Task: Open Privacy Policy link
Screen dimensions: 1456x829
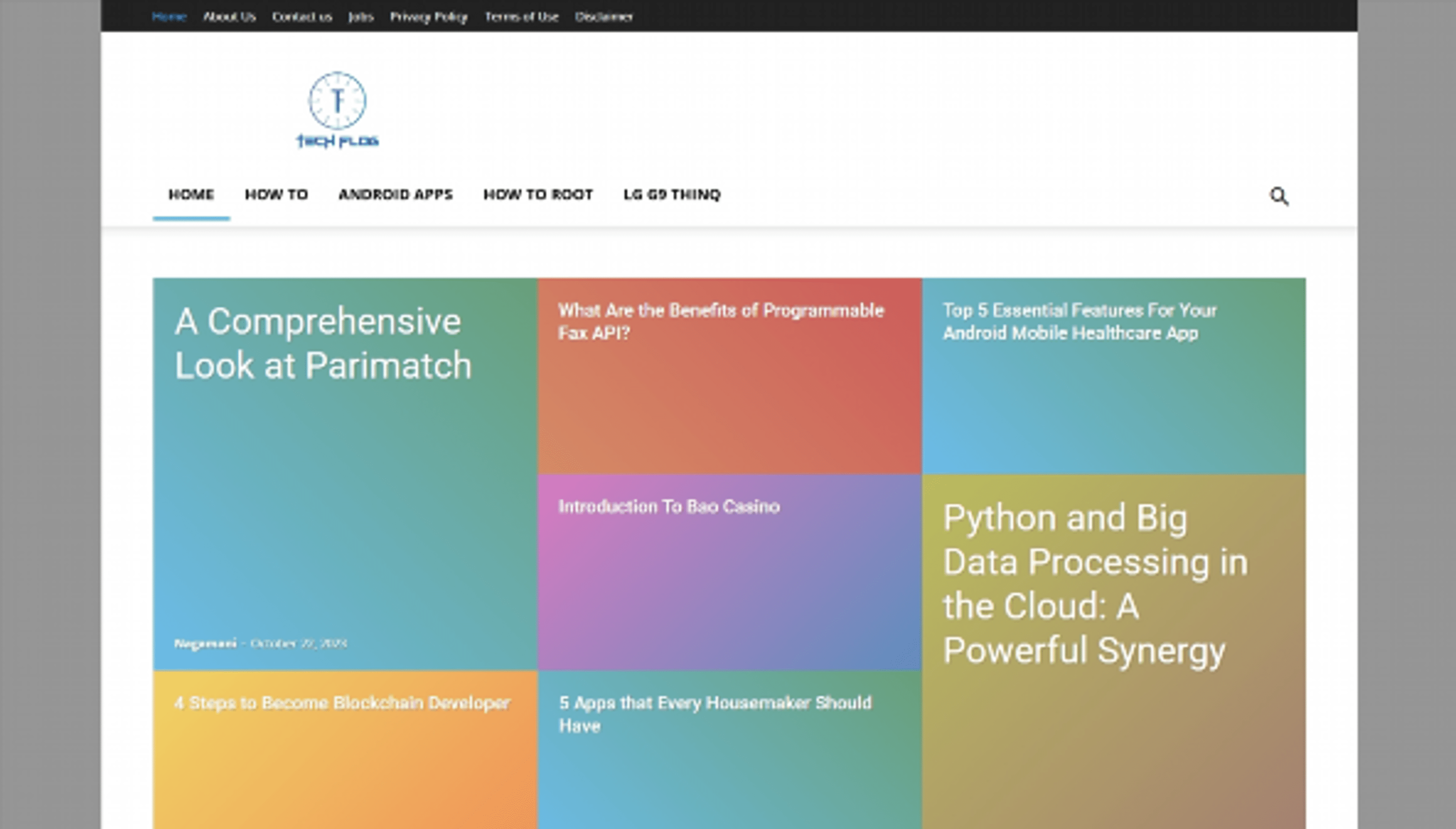Action: coord(428,17)
